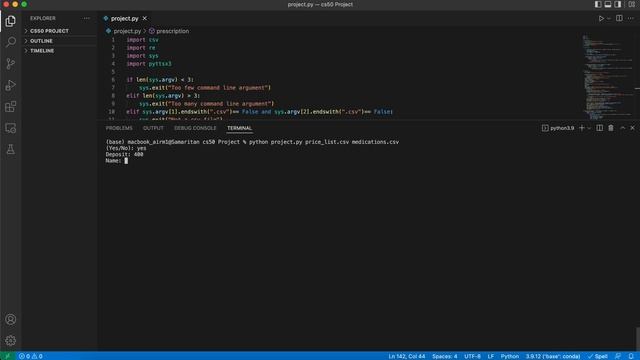Toggle the Spell checker status item

pyautogui.click(x=598, y=356)
